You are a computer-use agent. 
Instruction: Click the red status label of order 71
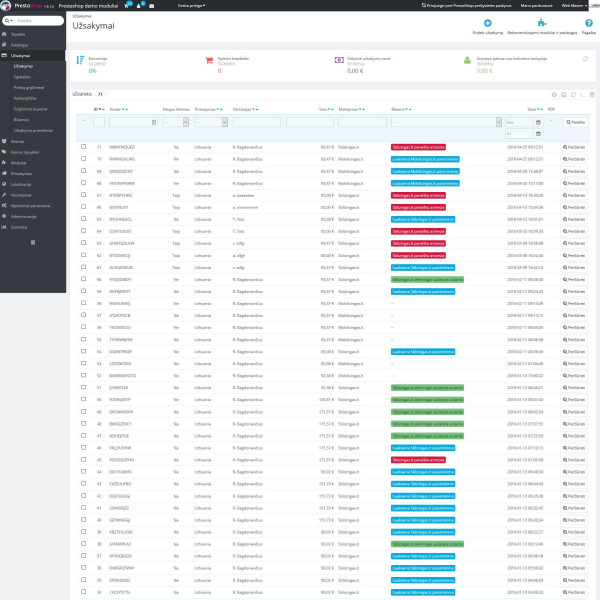tap(417, 147)
